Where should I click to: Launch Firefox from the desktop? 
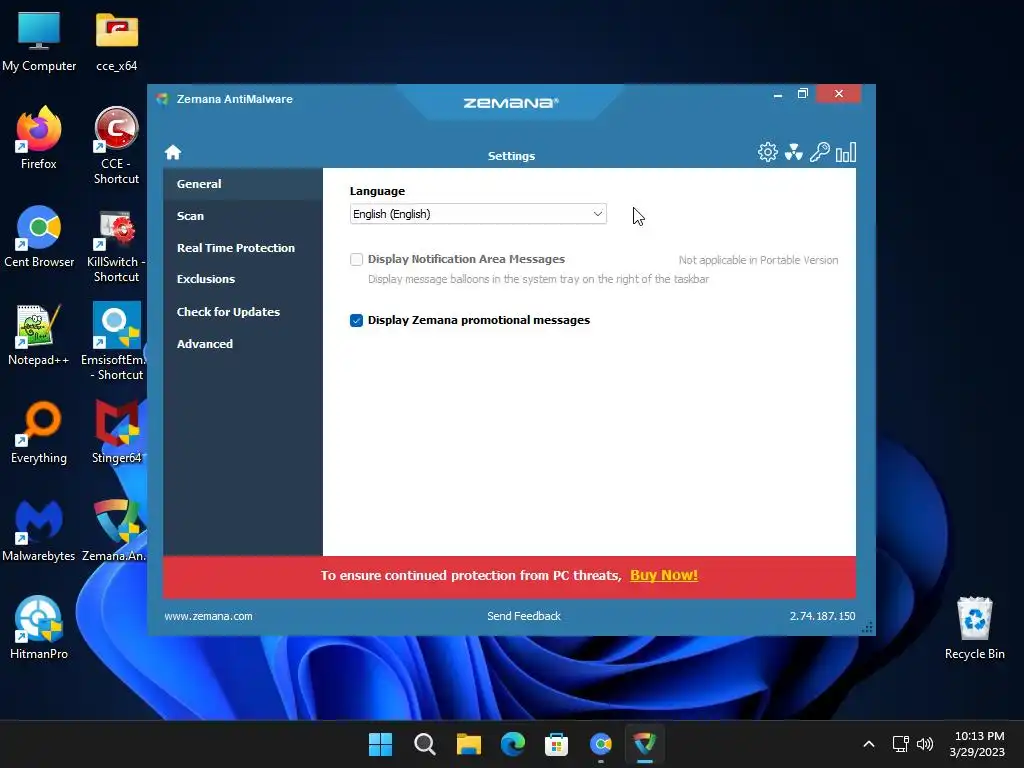click(x=39, y=138)
